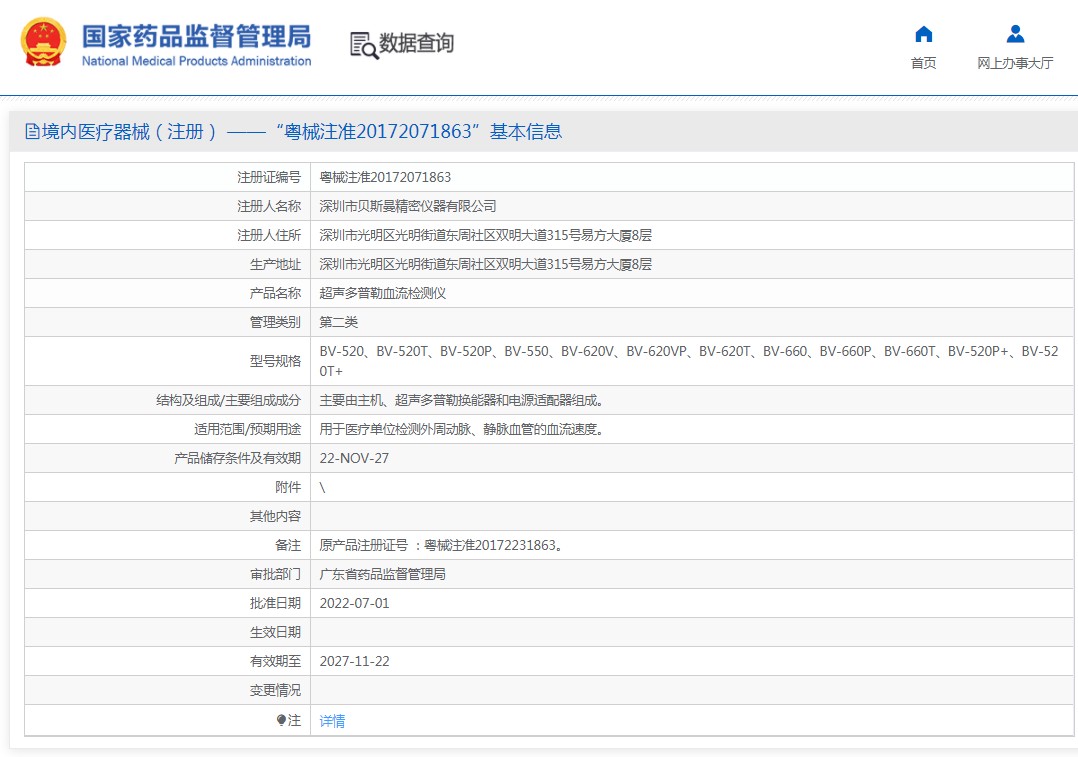Open 网上办事大厅 via its text label
Screen dimensions: 1078x757
click(1015, 63)
